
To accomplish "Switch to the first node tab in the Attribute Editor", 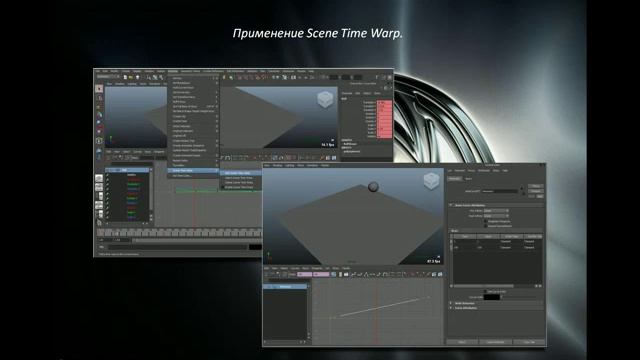I will pyautogui.click(x=454, y=178).
